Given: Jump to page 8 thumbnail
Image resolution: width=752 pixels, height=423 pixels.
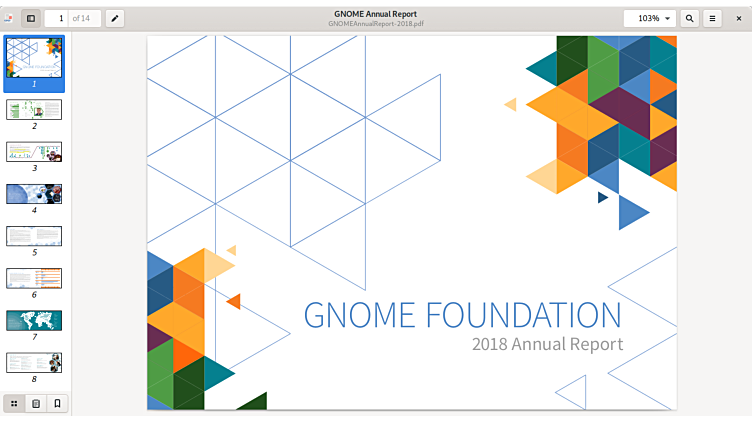Looking at the screenshot, I should point(34,362).
